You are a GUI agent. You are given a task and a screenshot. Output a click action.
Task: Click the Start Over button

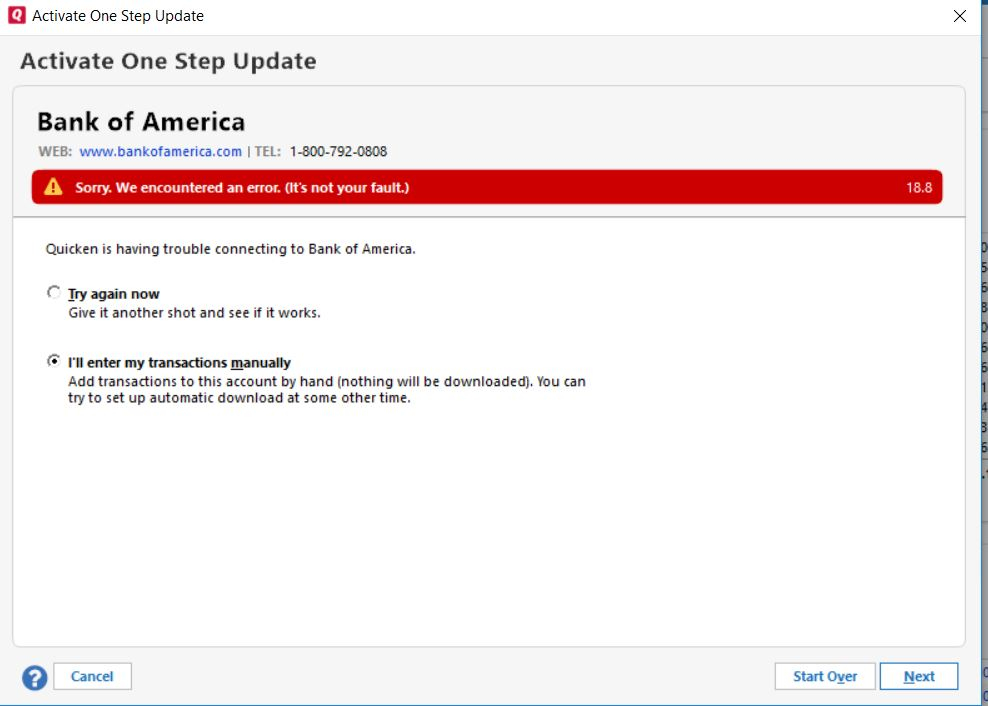click(x=825, y=676)
